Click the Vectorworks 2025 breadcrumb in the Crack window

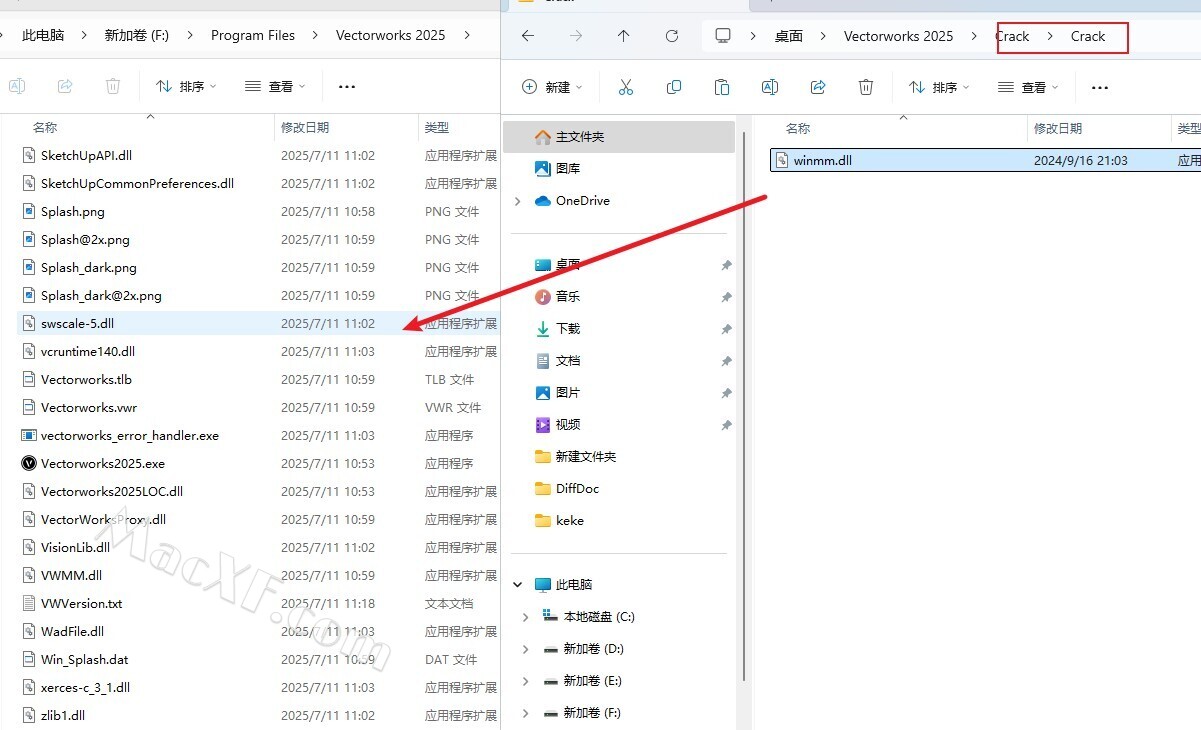point(899,36)
